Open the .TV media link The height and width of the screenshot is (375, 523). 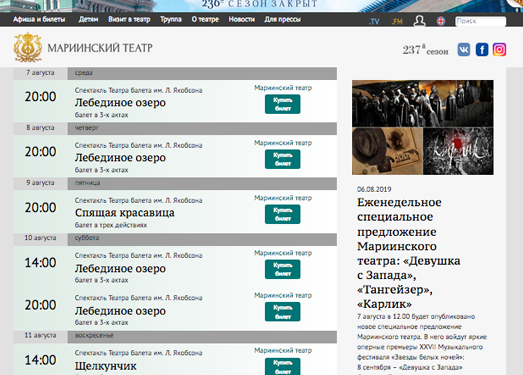pos(374,21)
